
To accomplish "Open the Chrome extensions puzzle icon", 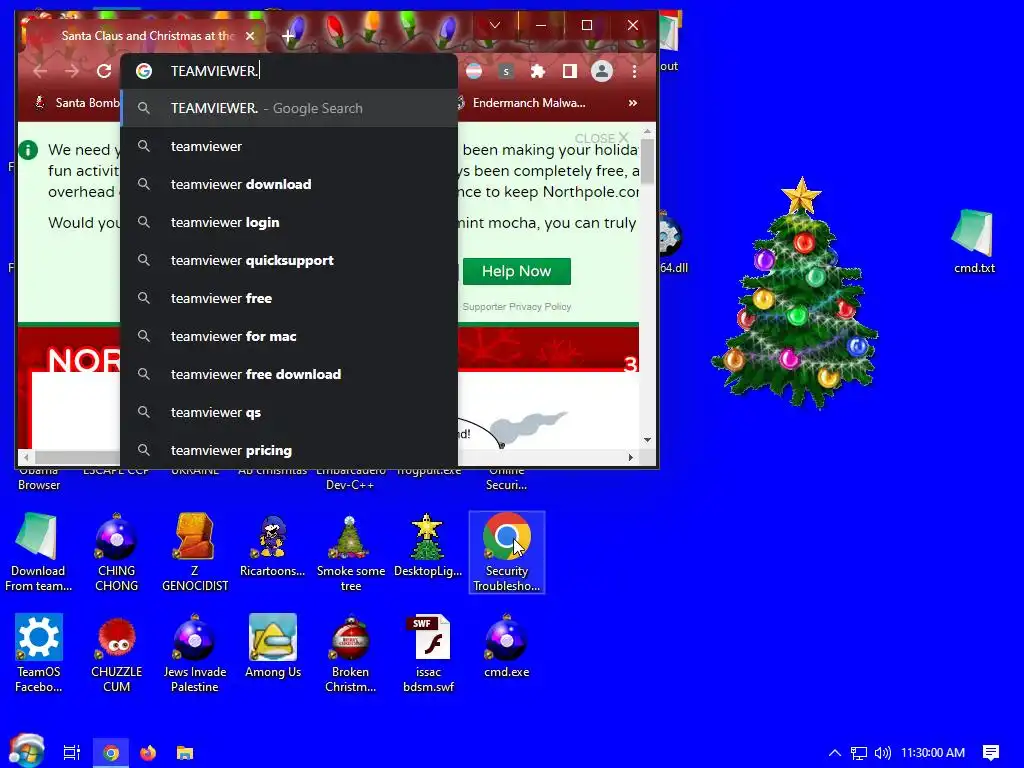I will 537,71.
